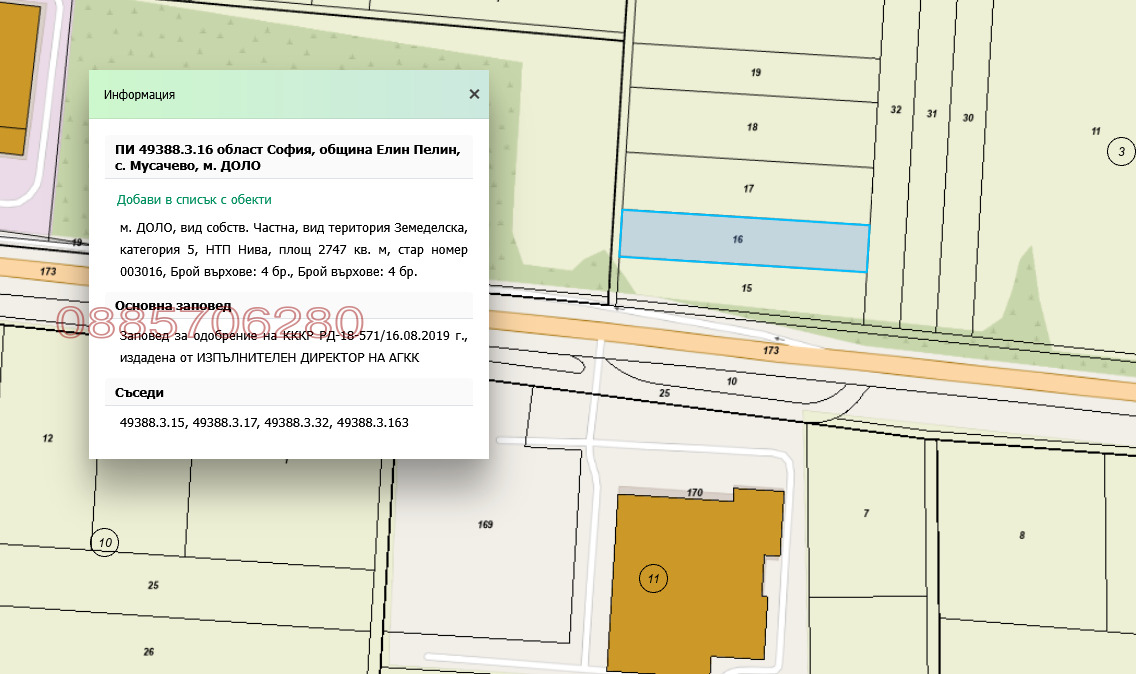Screen dimensions: 1136x674
Task: Click 'Добави в списък с обекти' link
Action: tap(194, 200)
